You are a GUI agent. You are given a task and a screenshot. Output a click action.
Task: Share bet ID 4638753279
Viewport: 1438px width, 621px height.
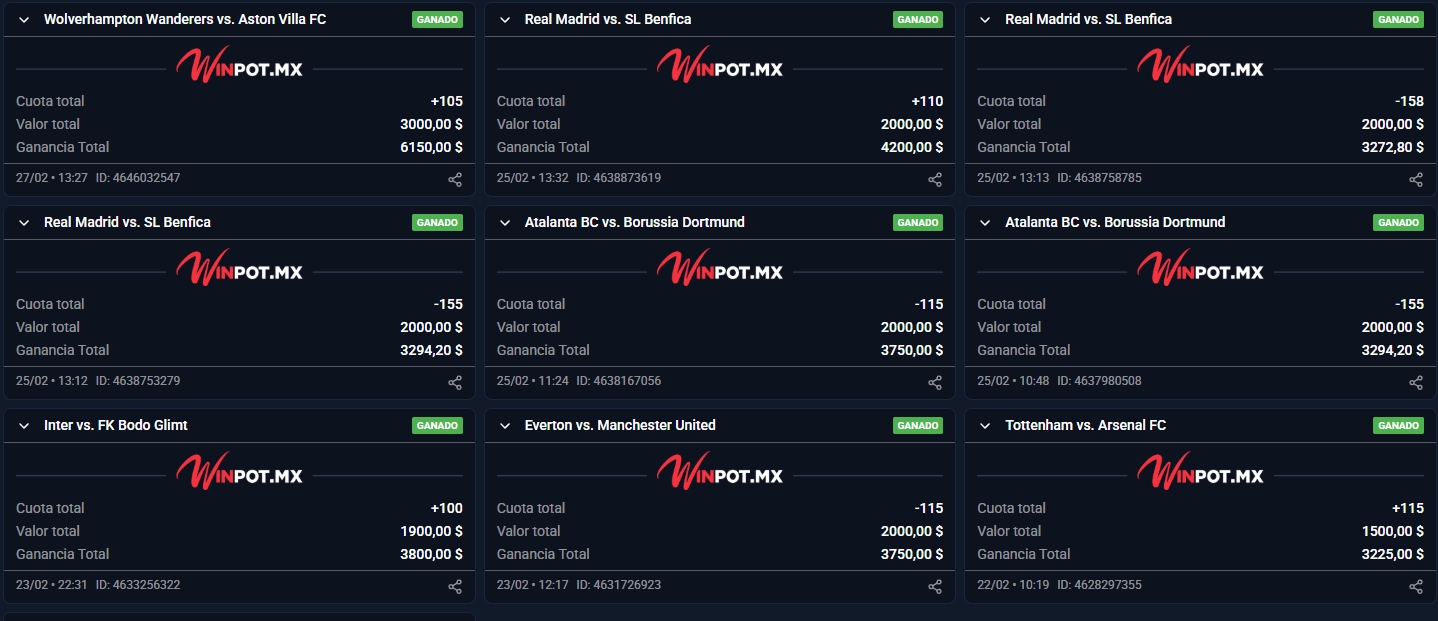[455, 383]
